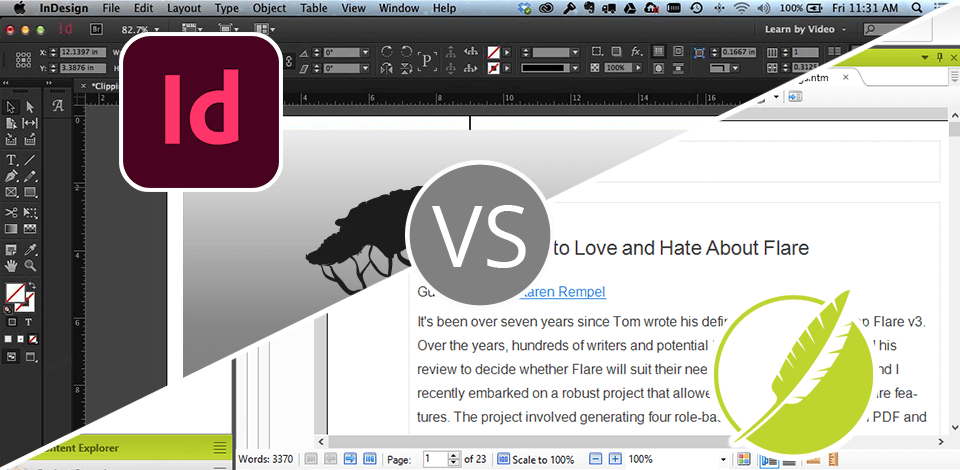Select the Type tool

pyautogui.click(x=11, y=160)
